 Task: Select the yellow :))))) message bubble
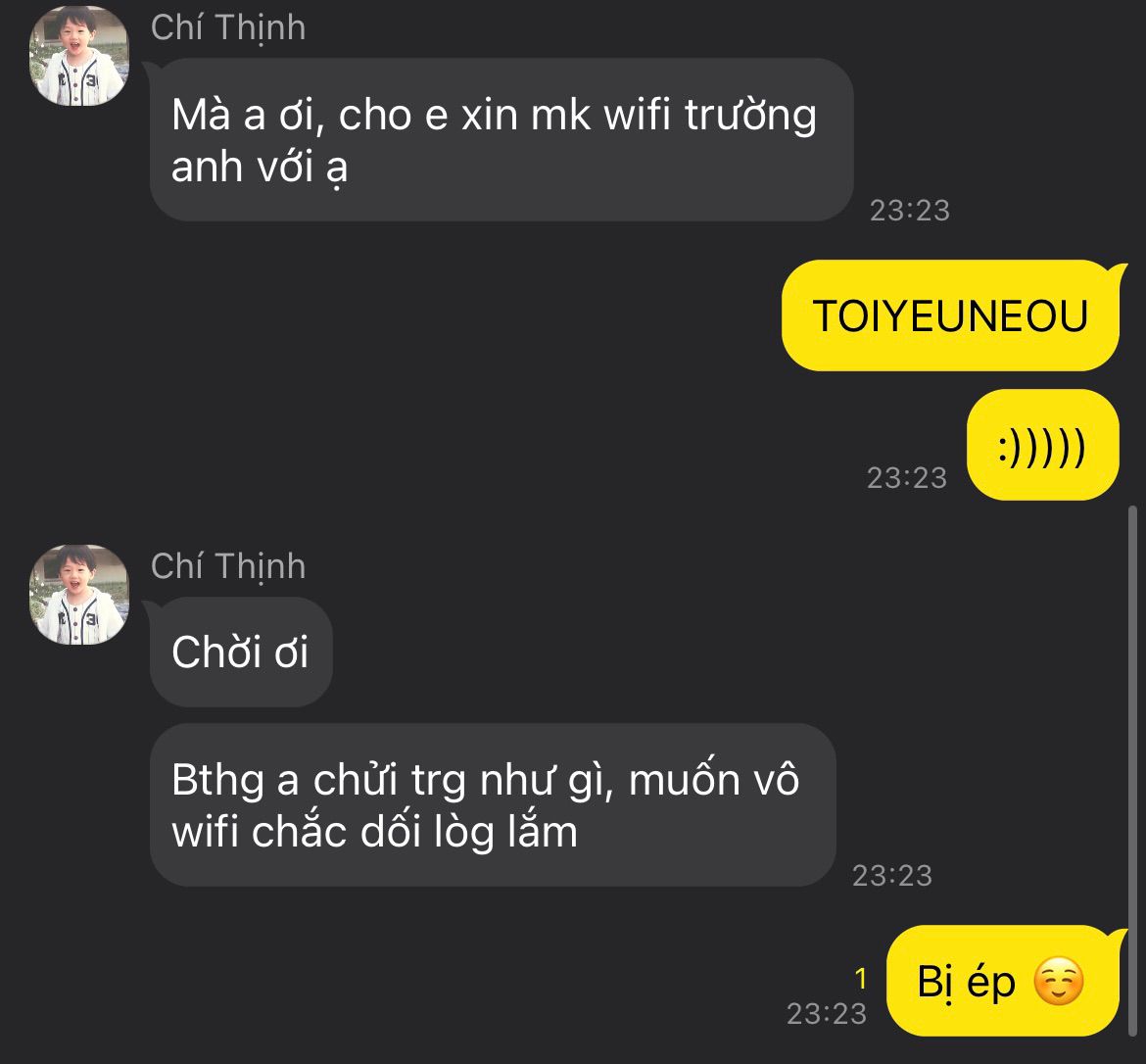(1042, 445)
